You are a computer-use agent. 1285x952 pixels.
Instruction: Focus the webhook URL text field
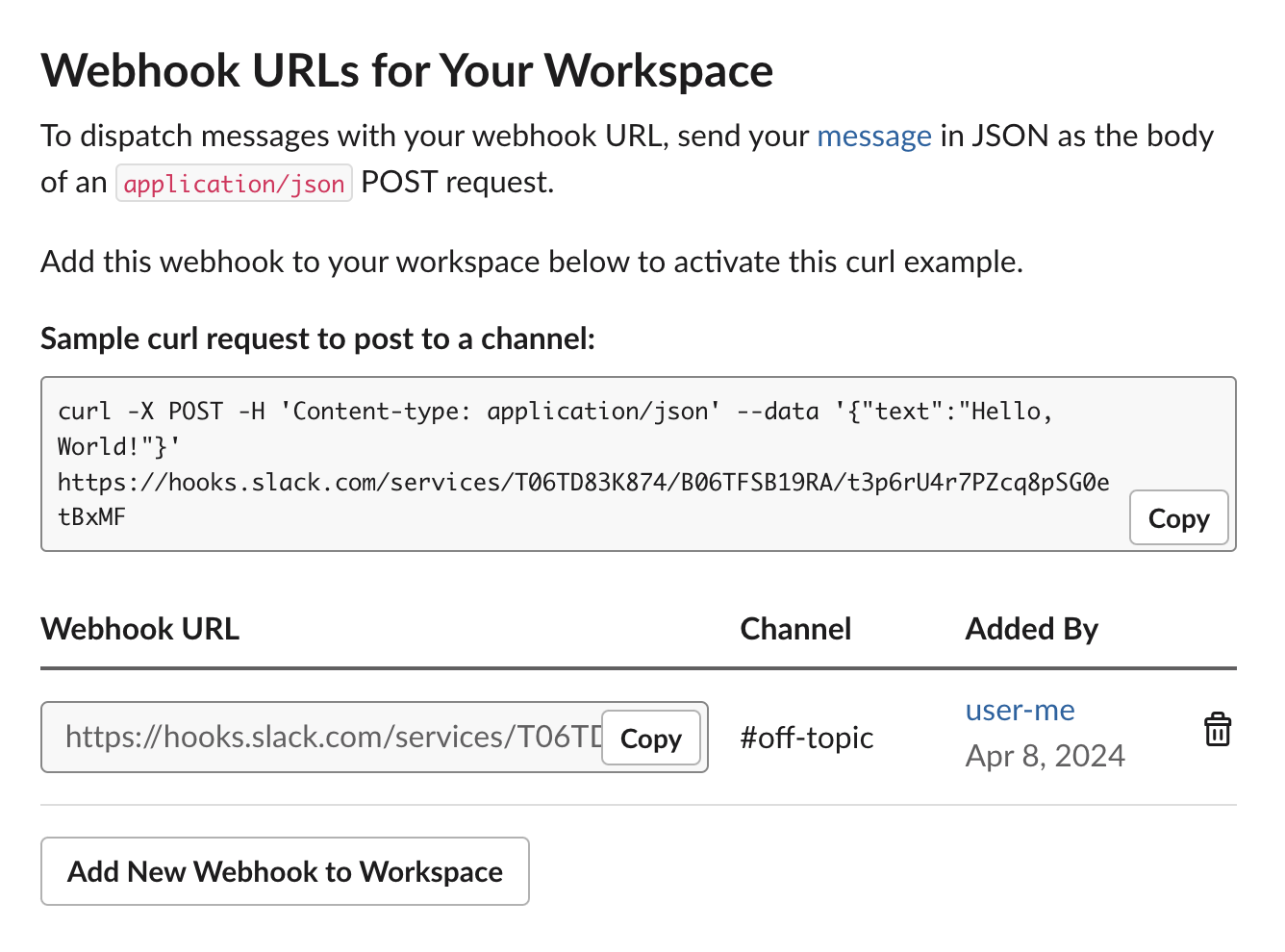coord(327,738)
